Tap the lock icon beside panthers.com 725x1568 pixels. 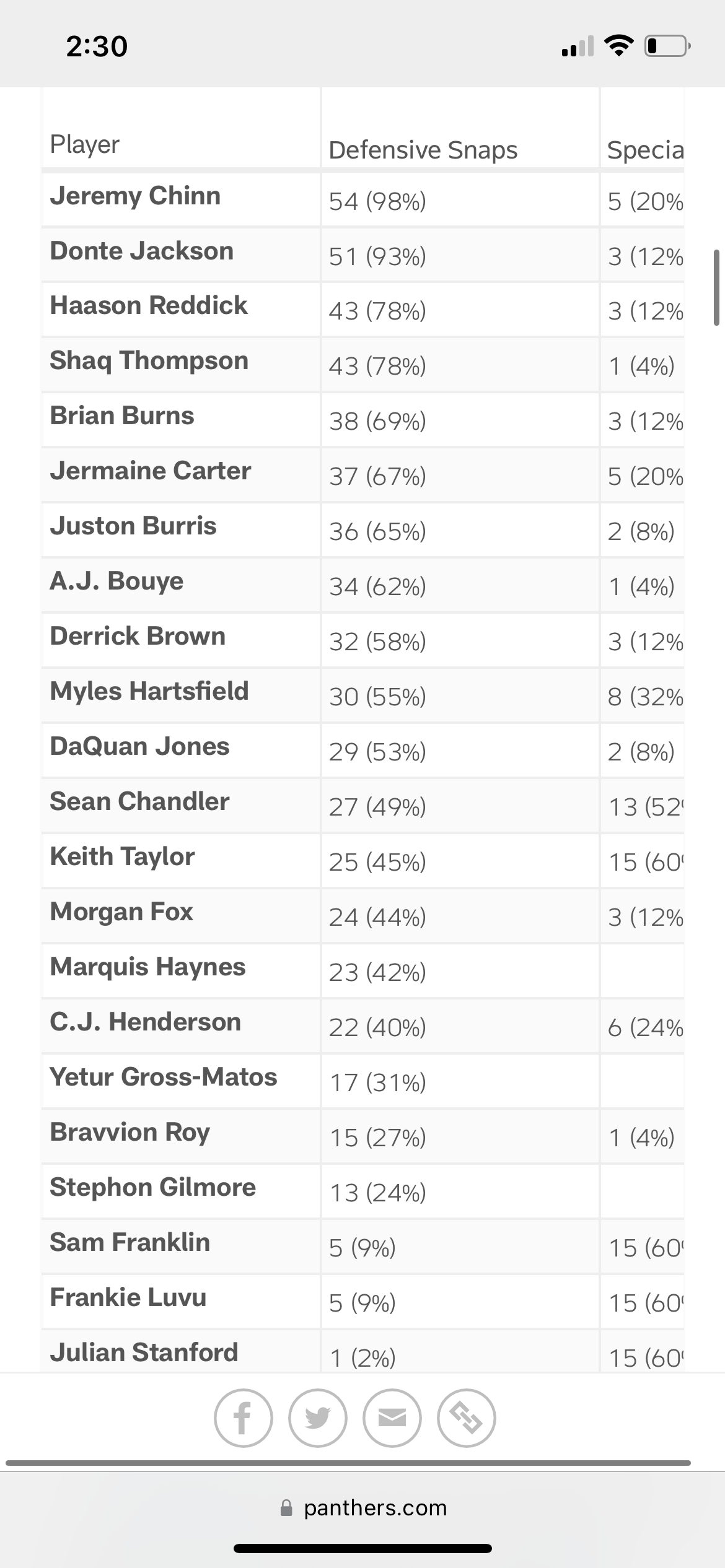pos(286,1508)
